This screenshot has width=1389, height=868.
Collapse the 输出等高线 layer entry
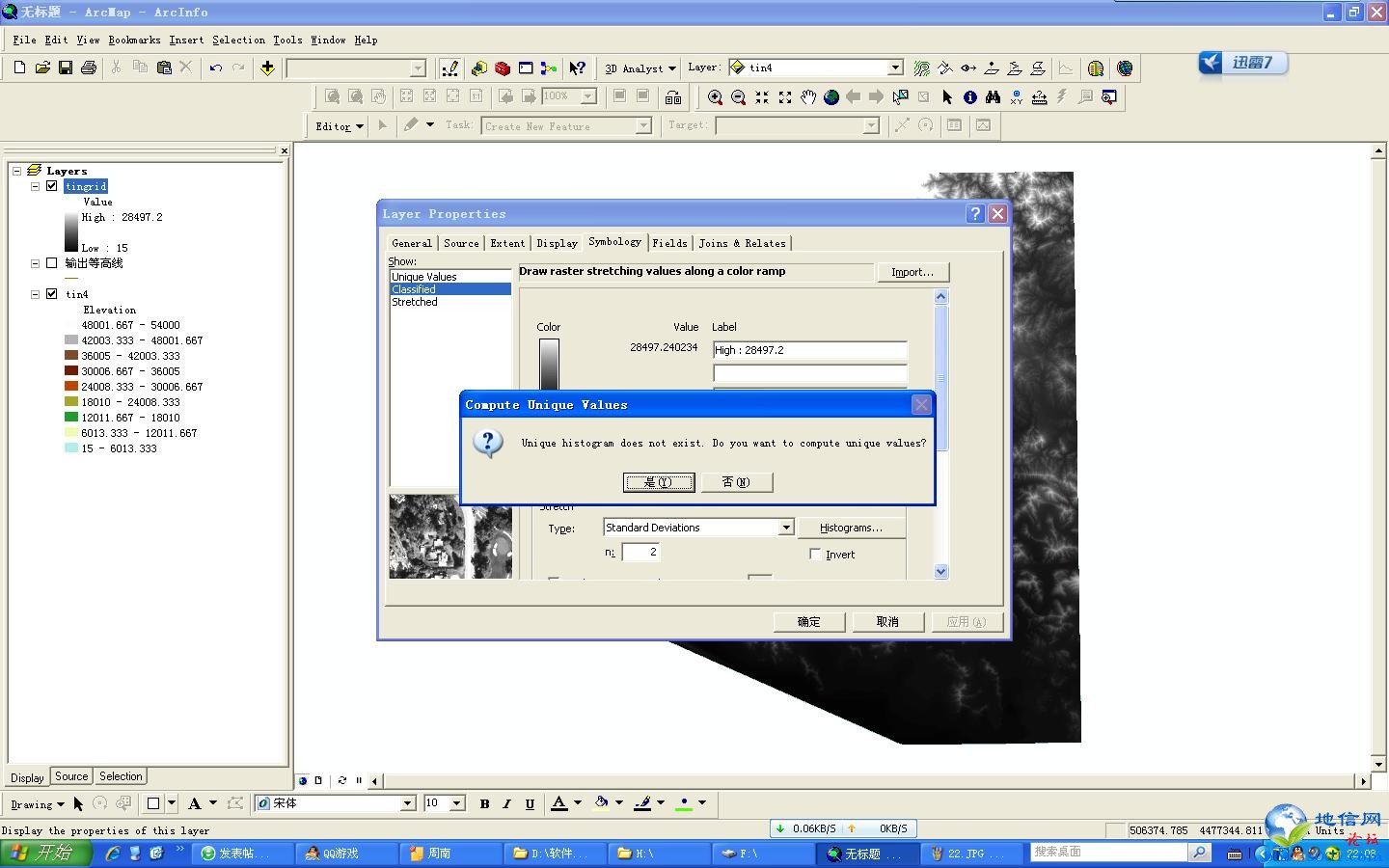[36, 262]
